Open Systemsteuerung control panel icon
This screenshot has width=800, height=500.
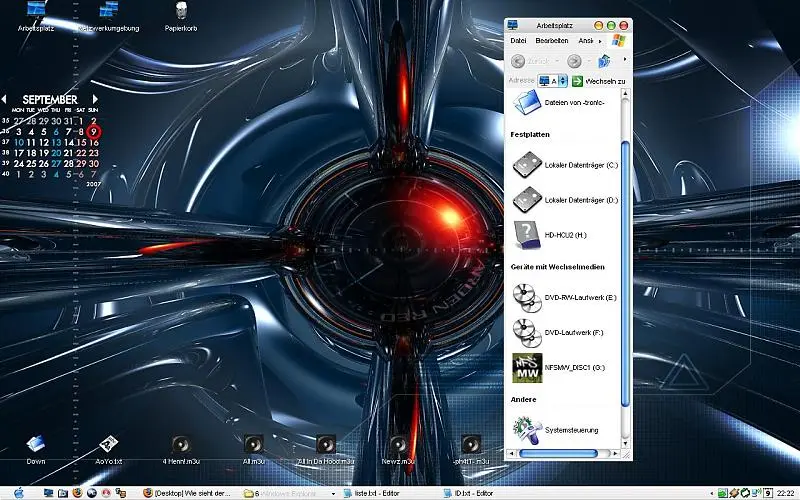pyautogui.click(x=525, y=429)
